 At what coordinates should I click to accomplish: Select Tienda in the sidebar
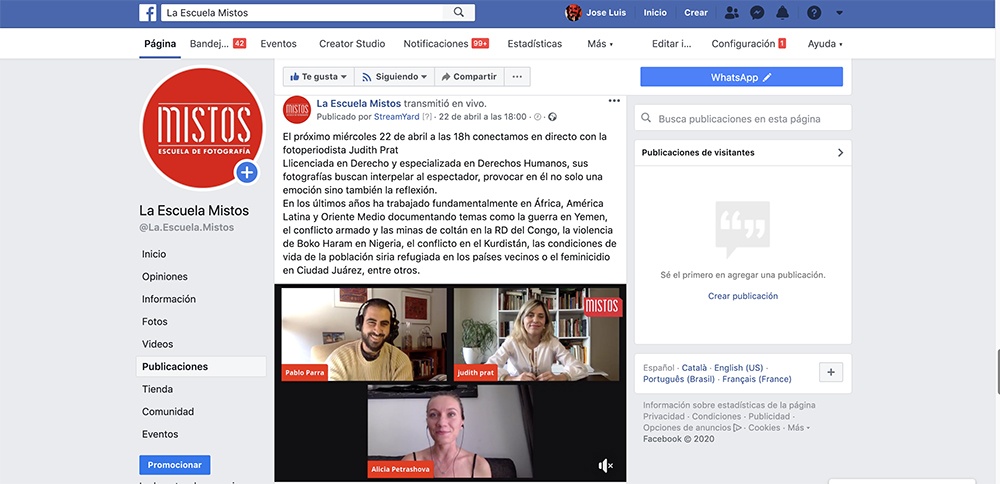[158, 389]
